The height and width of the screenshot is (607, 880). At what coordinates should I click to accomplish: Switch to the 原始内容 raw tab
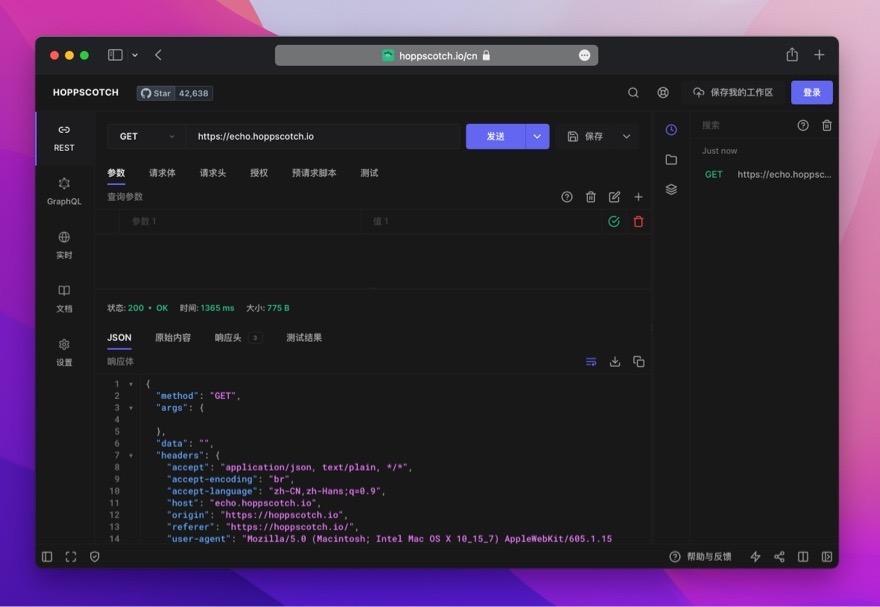[173, 337]
